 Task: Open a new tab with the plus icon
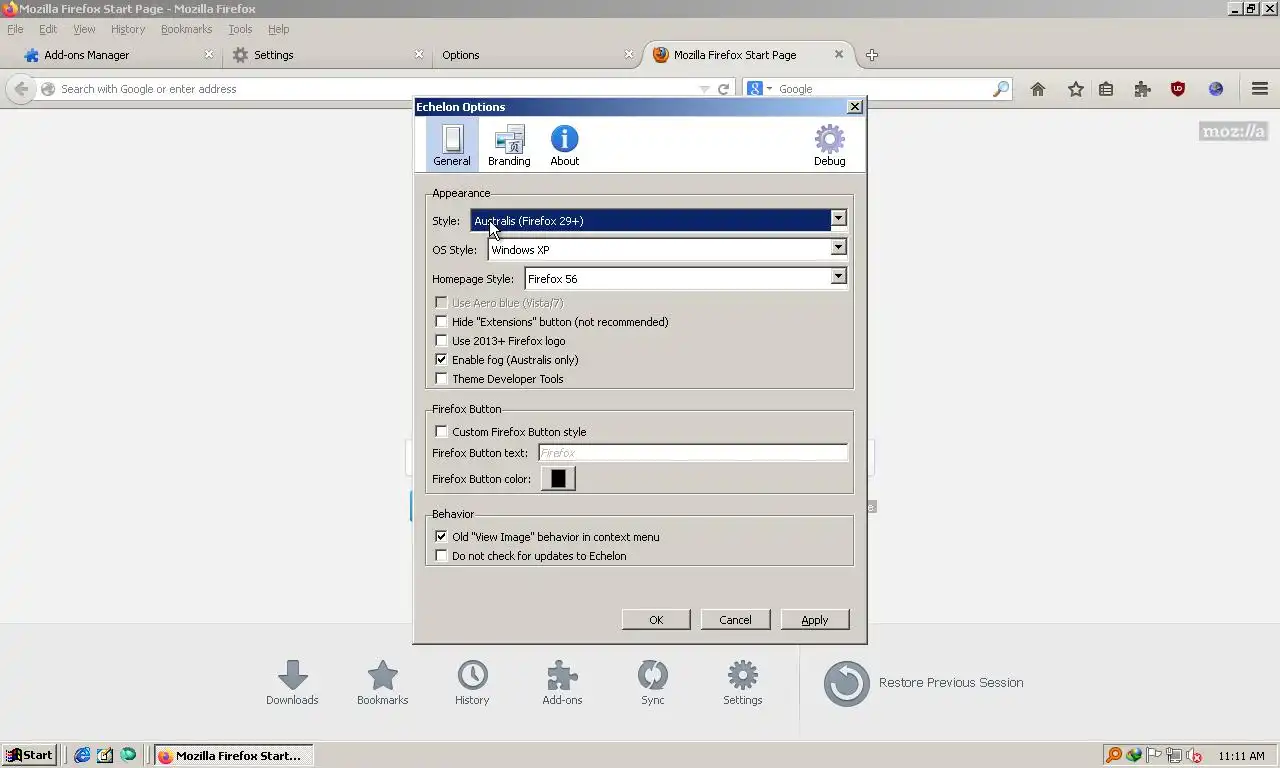tap(872, 55)
